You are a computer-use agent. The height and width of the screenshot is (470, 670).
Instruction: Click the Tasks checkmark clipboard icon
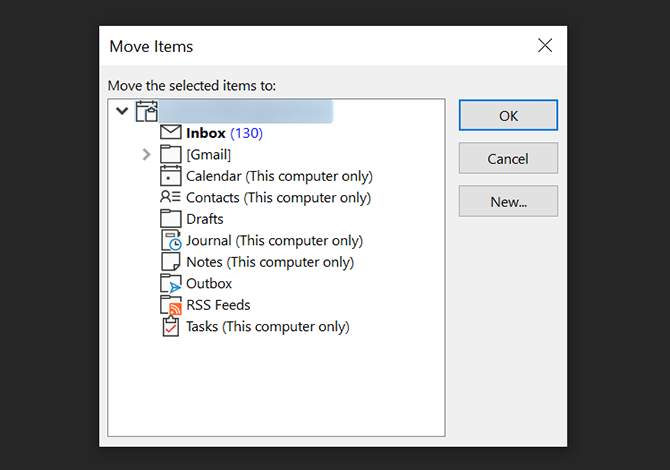pyautogui.click(x=170, y=327)
